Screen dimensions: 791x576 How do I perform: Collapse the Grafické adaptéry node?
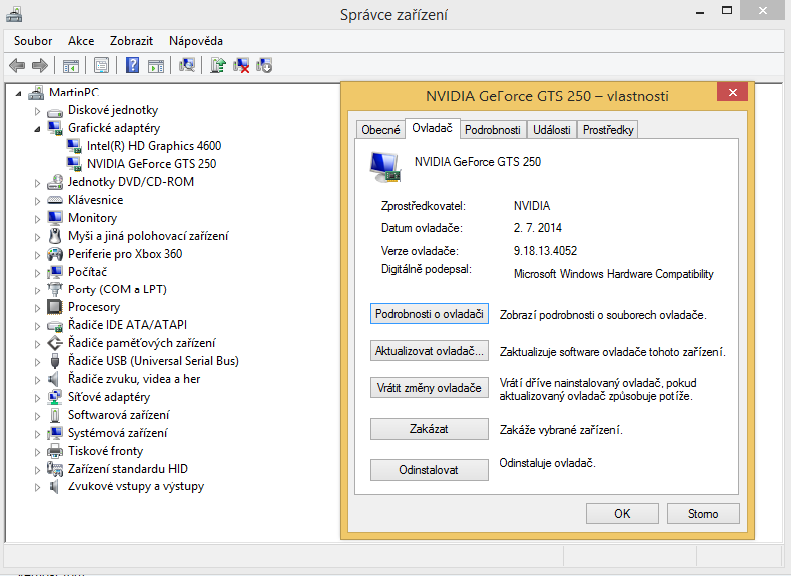tap(38, 129)
